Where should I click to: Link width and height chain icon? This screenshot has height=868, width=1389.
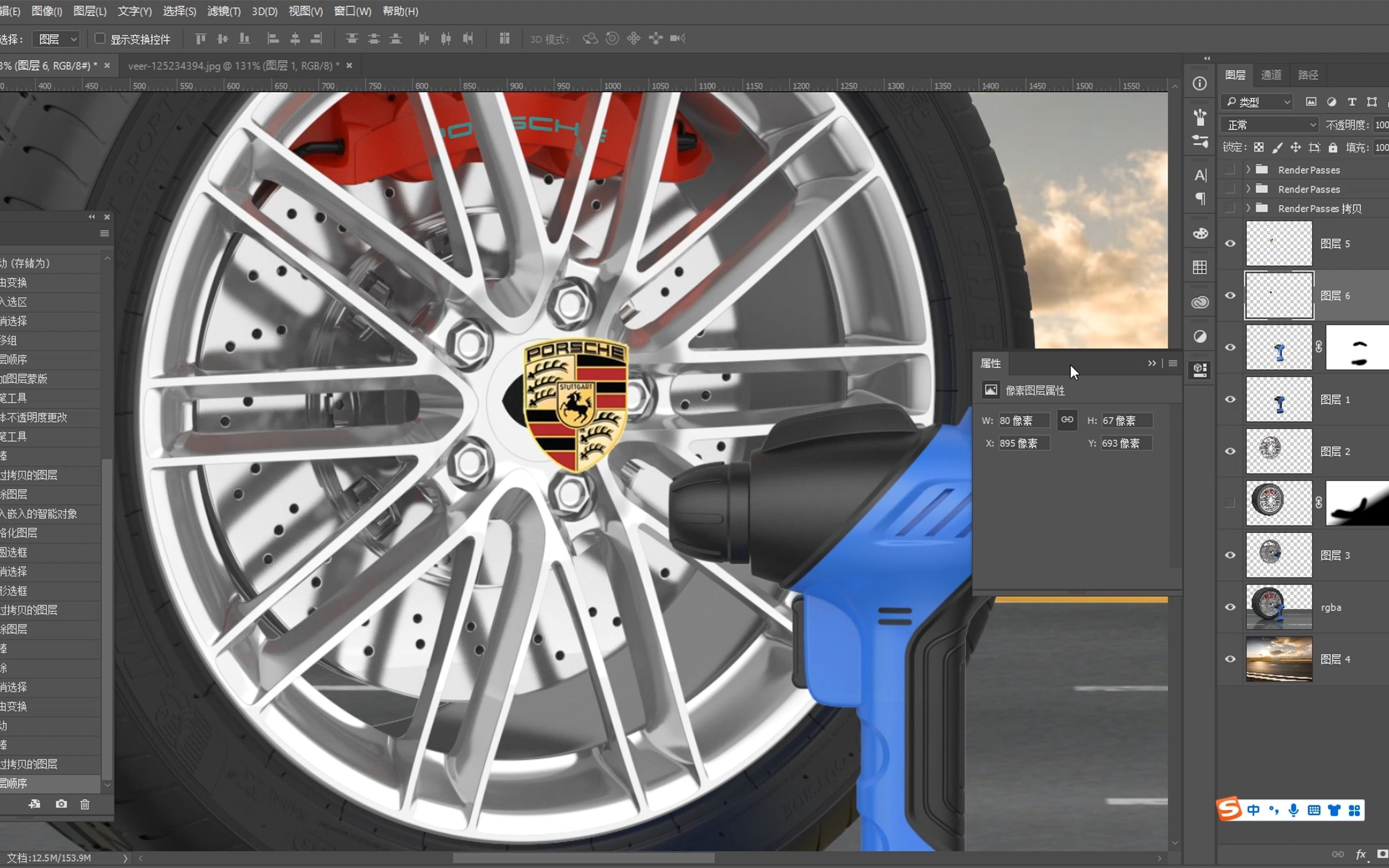1067,420
